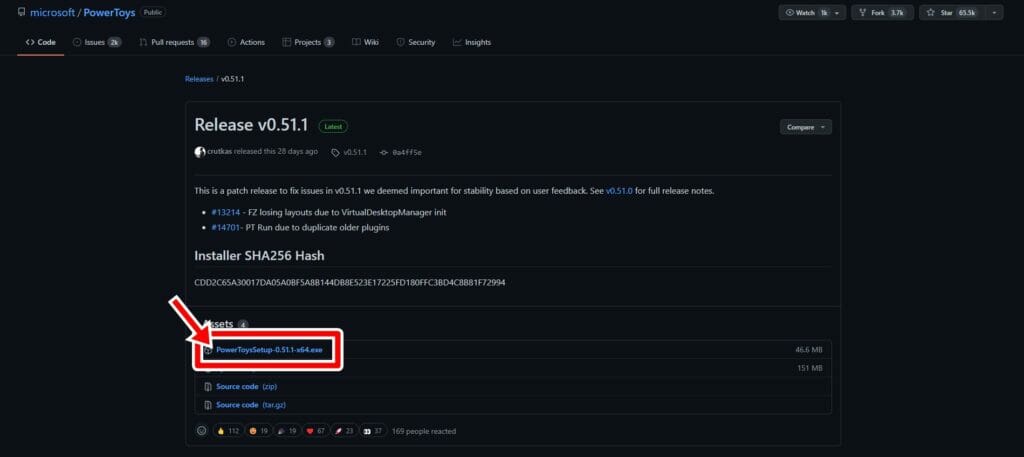This screenshot has width=1024, height=457.
Task: Download Source code (tar.gz)
Action: click(x=251, y=405)
